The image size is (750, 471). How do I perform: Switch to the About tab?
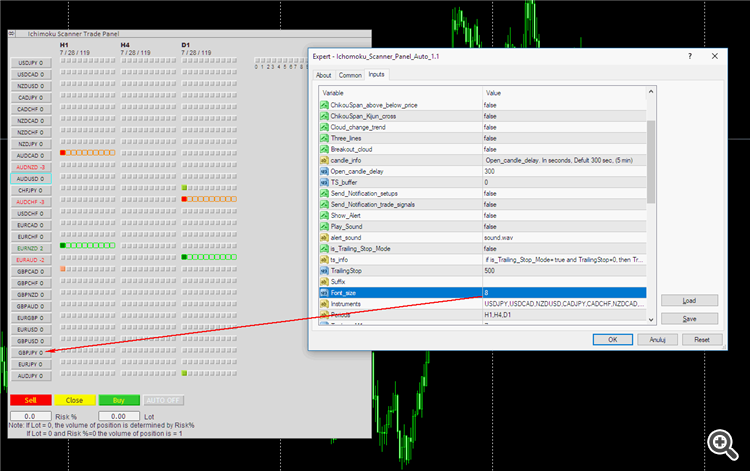click(324, 75)
